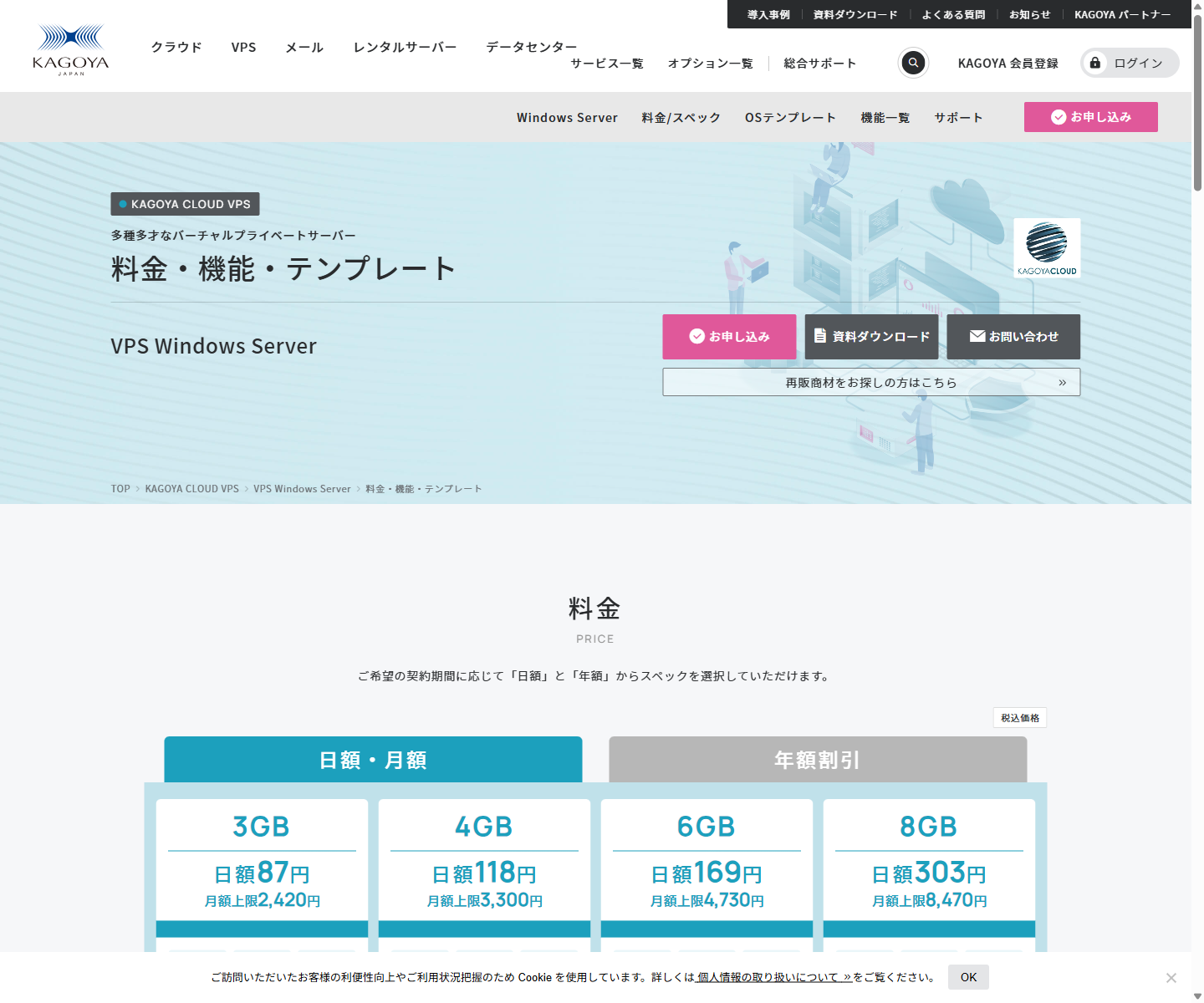Switch to 日額・月額 pricing tab
This screenshot has width=1204, height=1003.
(373, 760)
